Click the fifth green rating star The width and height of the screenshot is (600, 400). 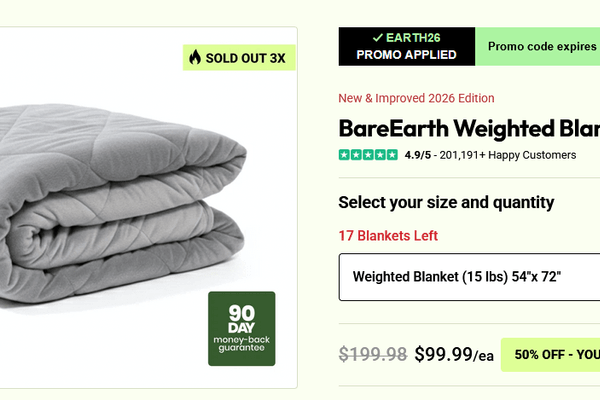(x=392, y=155)
